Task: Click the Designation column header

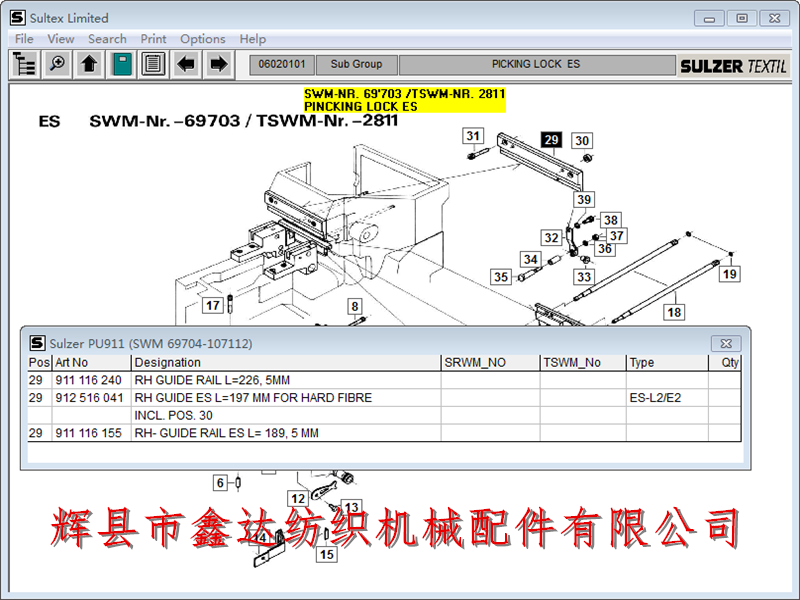Action: click(168, 363)
